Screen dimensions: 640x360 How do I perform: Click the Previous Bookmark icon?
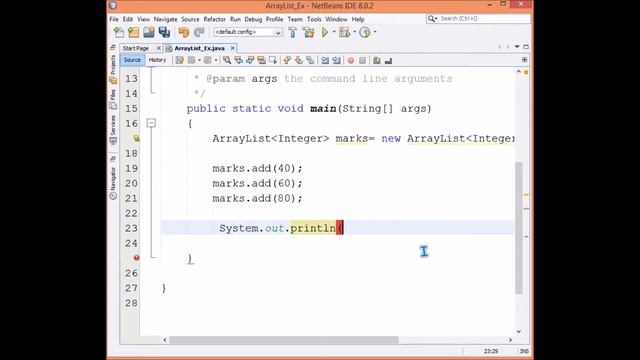(287, 60)
